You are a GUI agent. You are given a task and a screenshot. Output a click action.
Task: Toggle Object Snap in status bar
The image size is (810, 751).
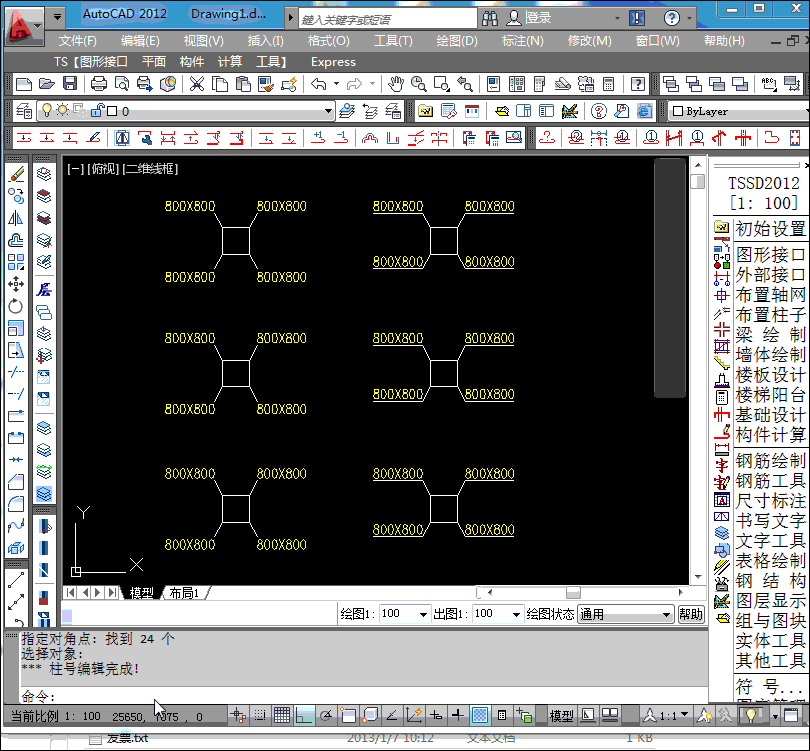pyautogui.click(x=348, y=715)
